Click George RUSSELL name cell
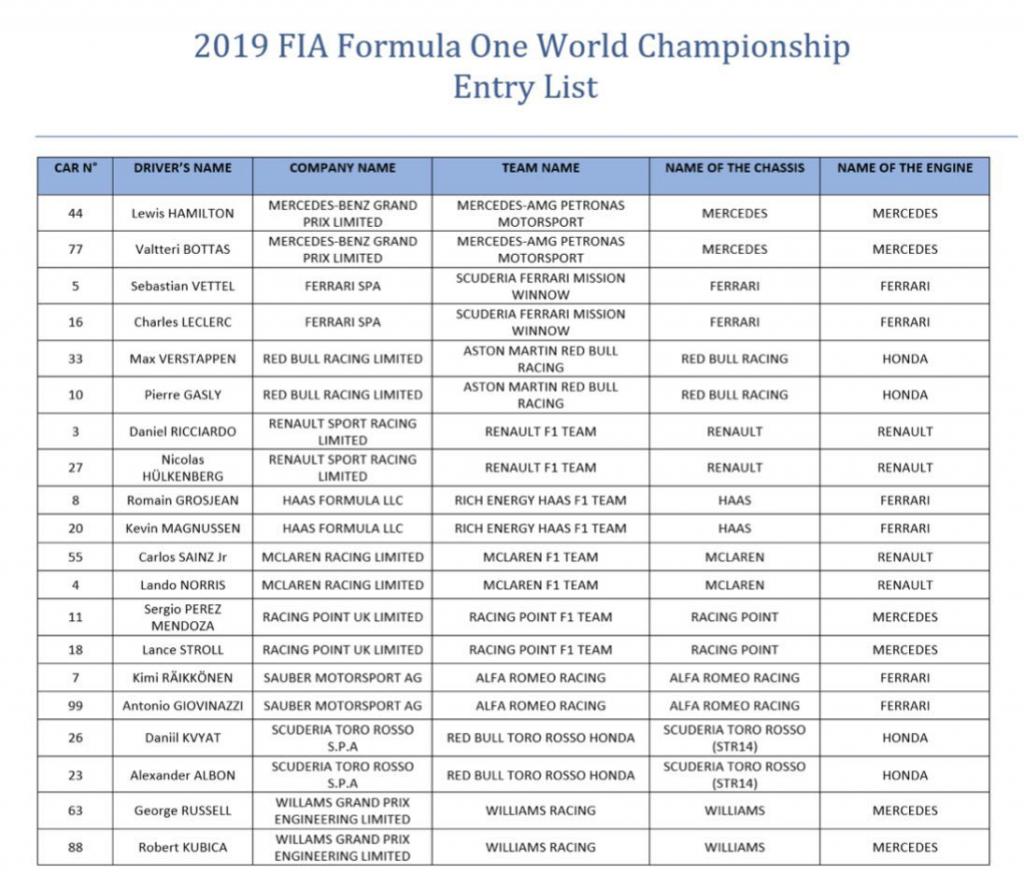The height and width of the screenshot is (888, 1024). point(183,811)
